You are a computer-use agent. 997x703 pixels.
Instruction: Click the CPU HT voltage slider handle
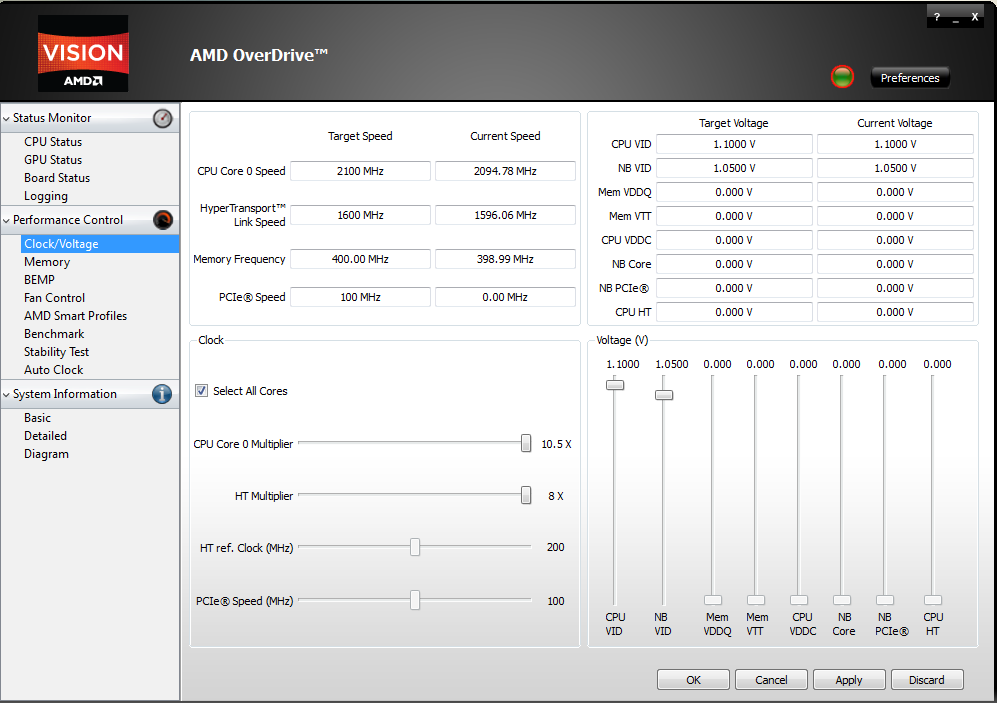coord(933,600)
